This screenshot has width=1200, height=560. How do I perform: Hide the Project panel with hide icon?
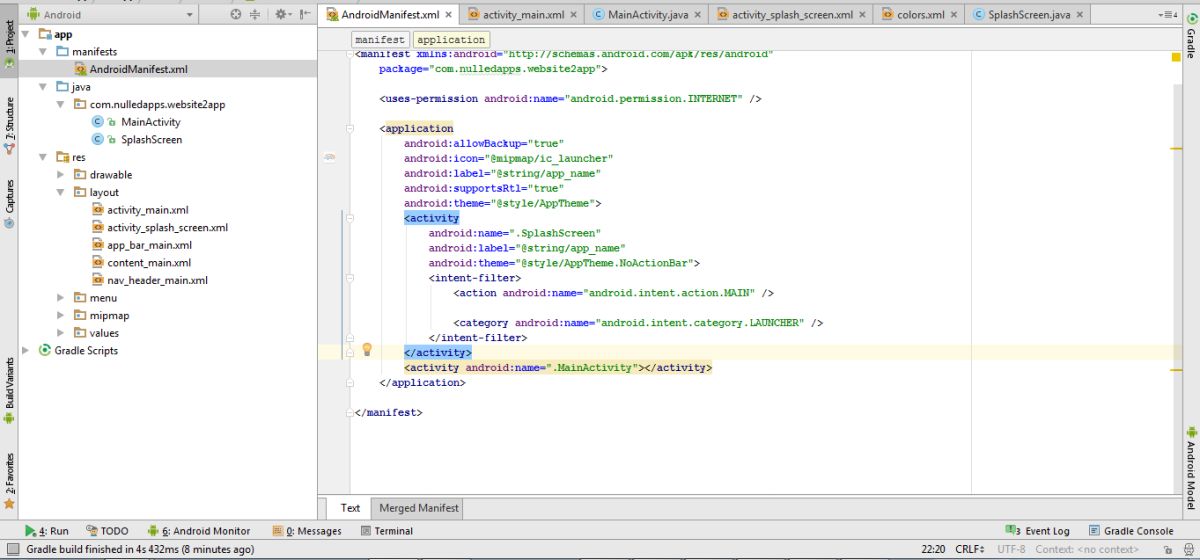coord(305,14)
